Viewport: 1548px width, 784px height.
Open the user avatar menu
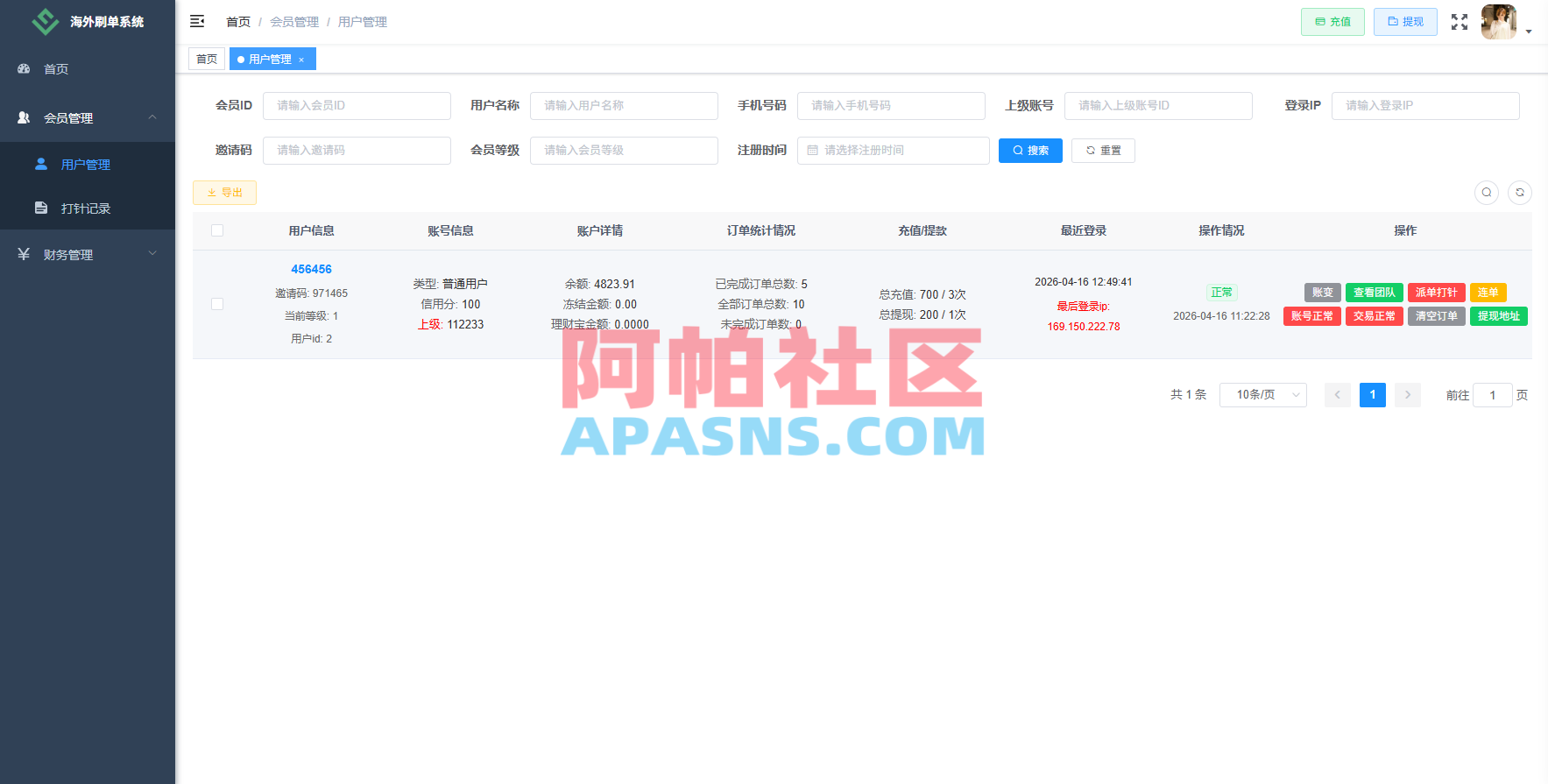point(1499,22)
